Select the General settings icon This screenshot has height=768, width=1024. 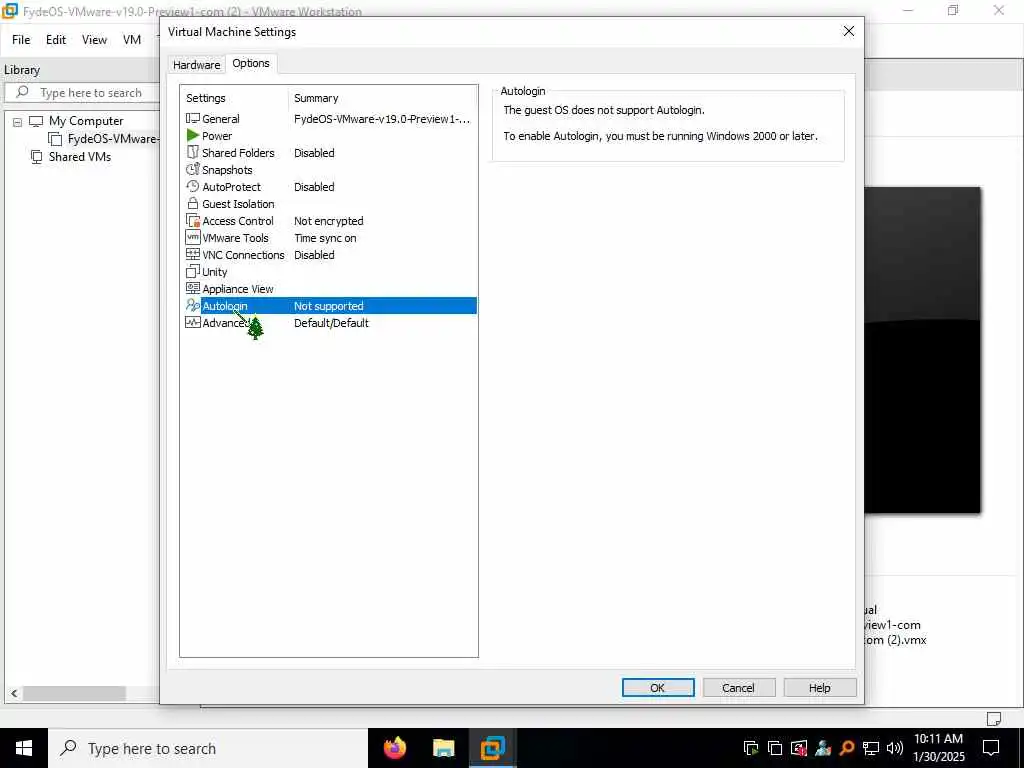193,118
